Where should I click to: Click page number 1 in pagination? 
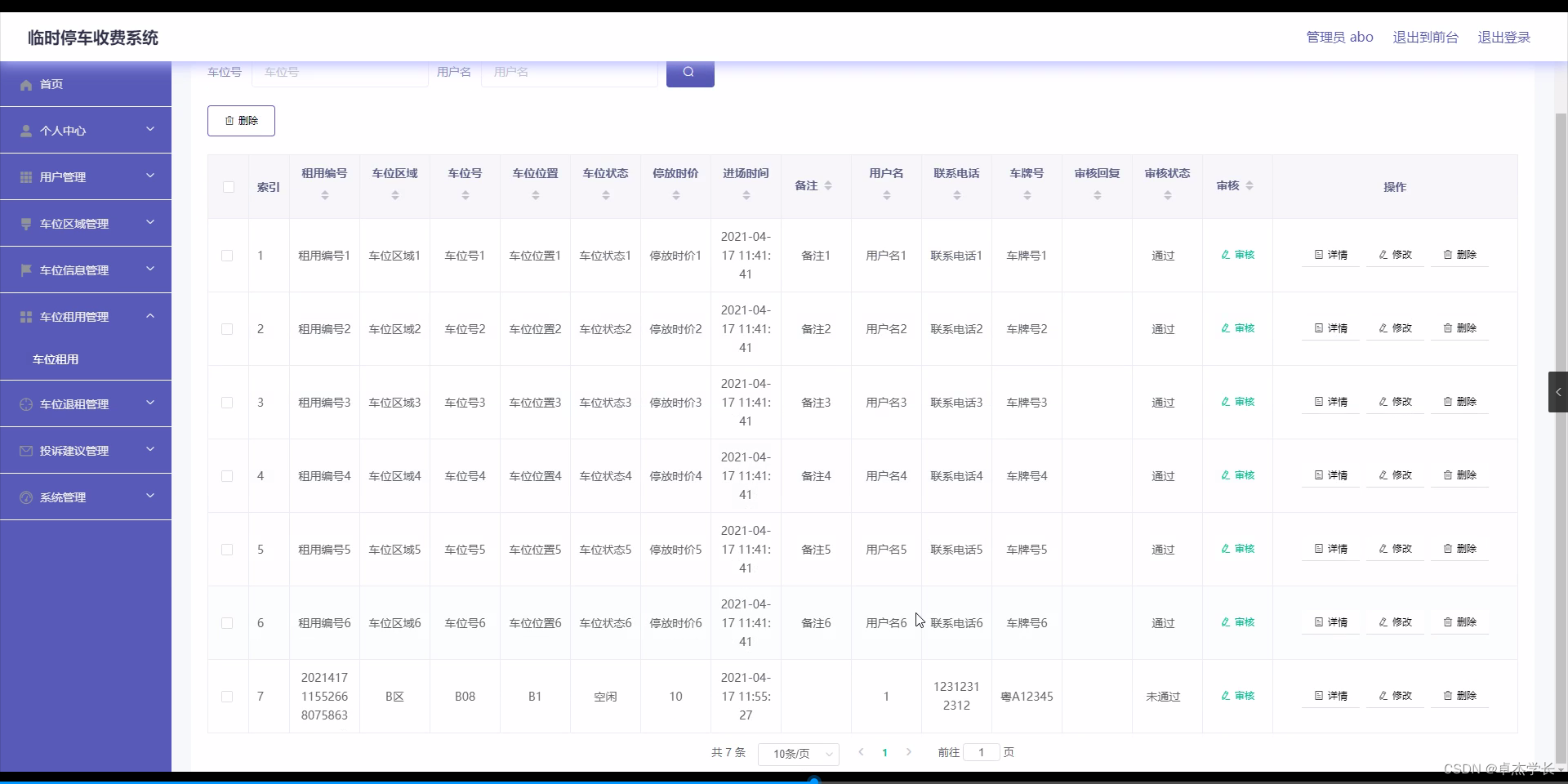885,753
